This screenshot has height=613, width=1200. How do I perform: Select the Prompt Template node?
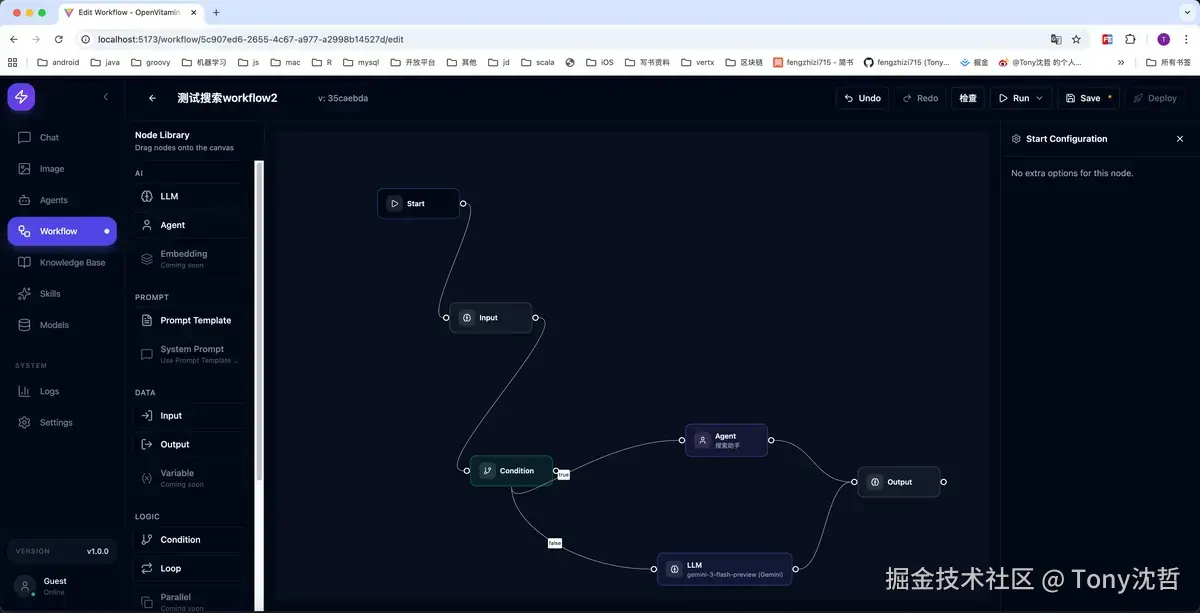[x=194, y=320]
